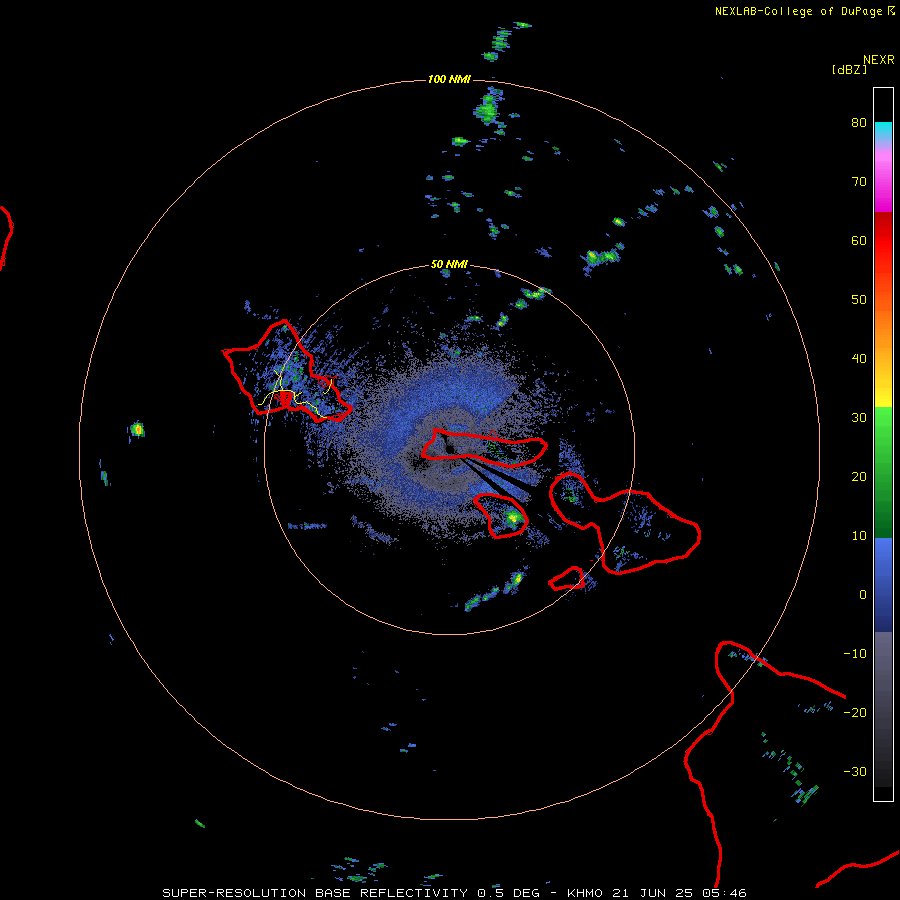Click the 20 value on the dBZ scale

[859, 477]
